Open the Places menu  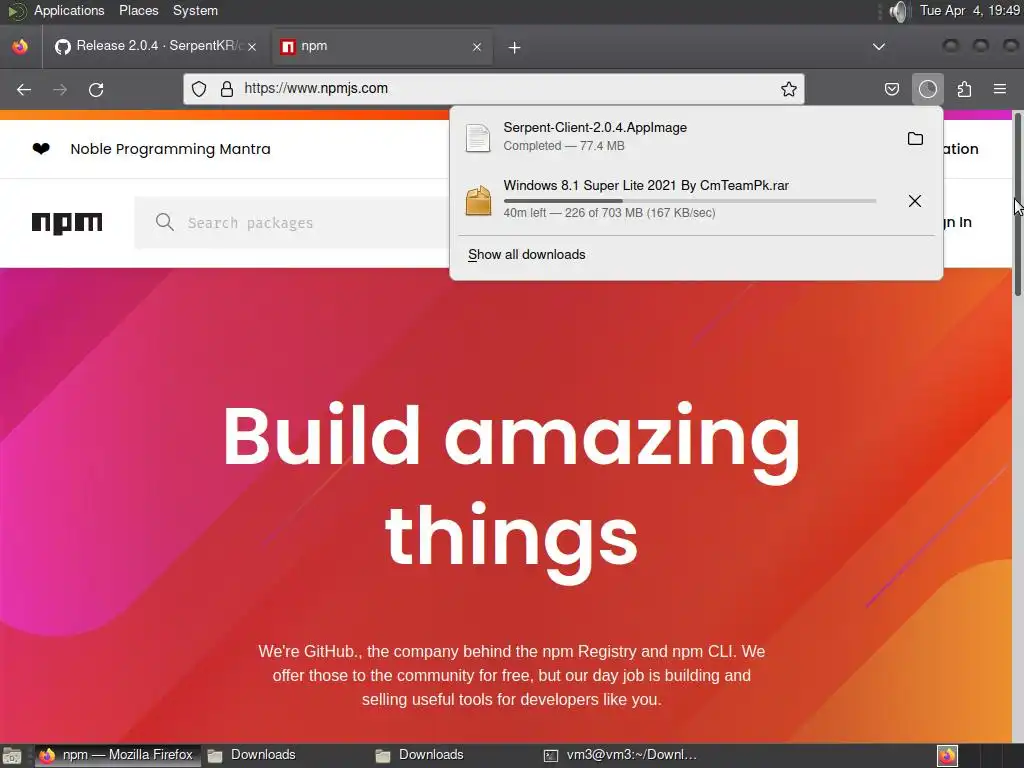point(138,10)
